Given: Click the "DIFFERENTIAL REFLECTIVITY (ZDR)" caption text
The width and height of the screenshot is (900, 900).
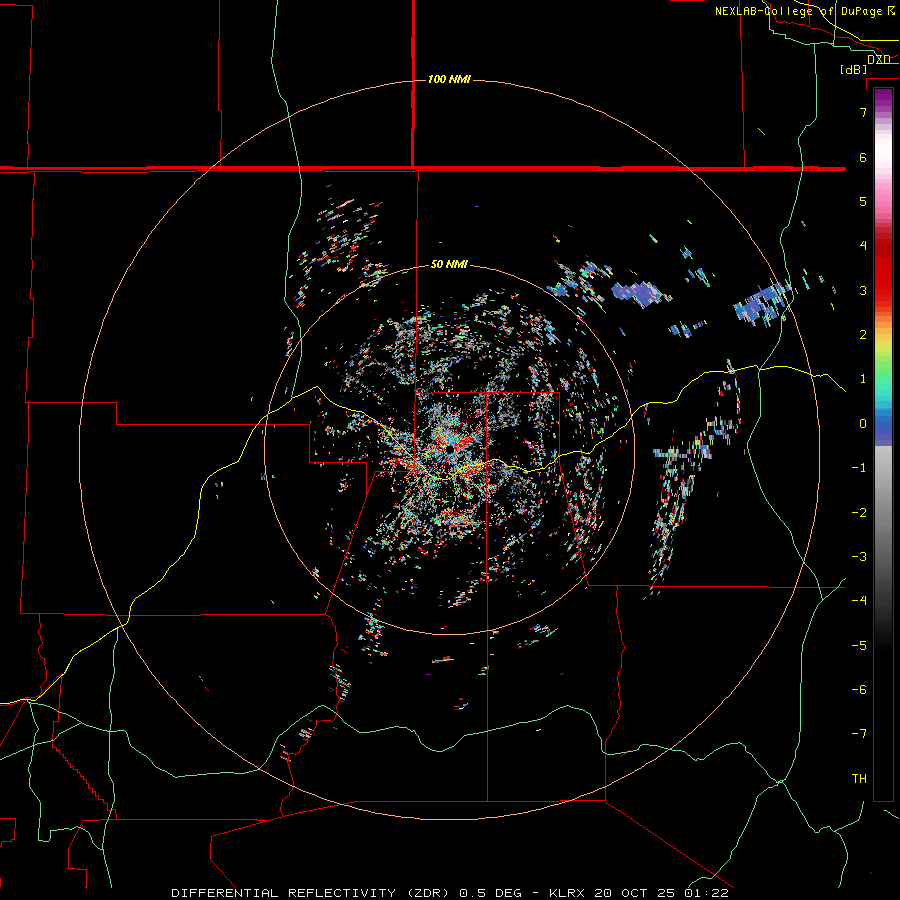Looking at the screenshot, I should (x=312, y=893).
